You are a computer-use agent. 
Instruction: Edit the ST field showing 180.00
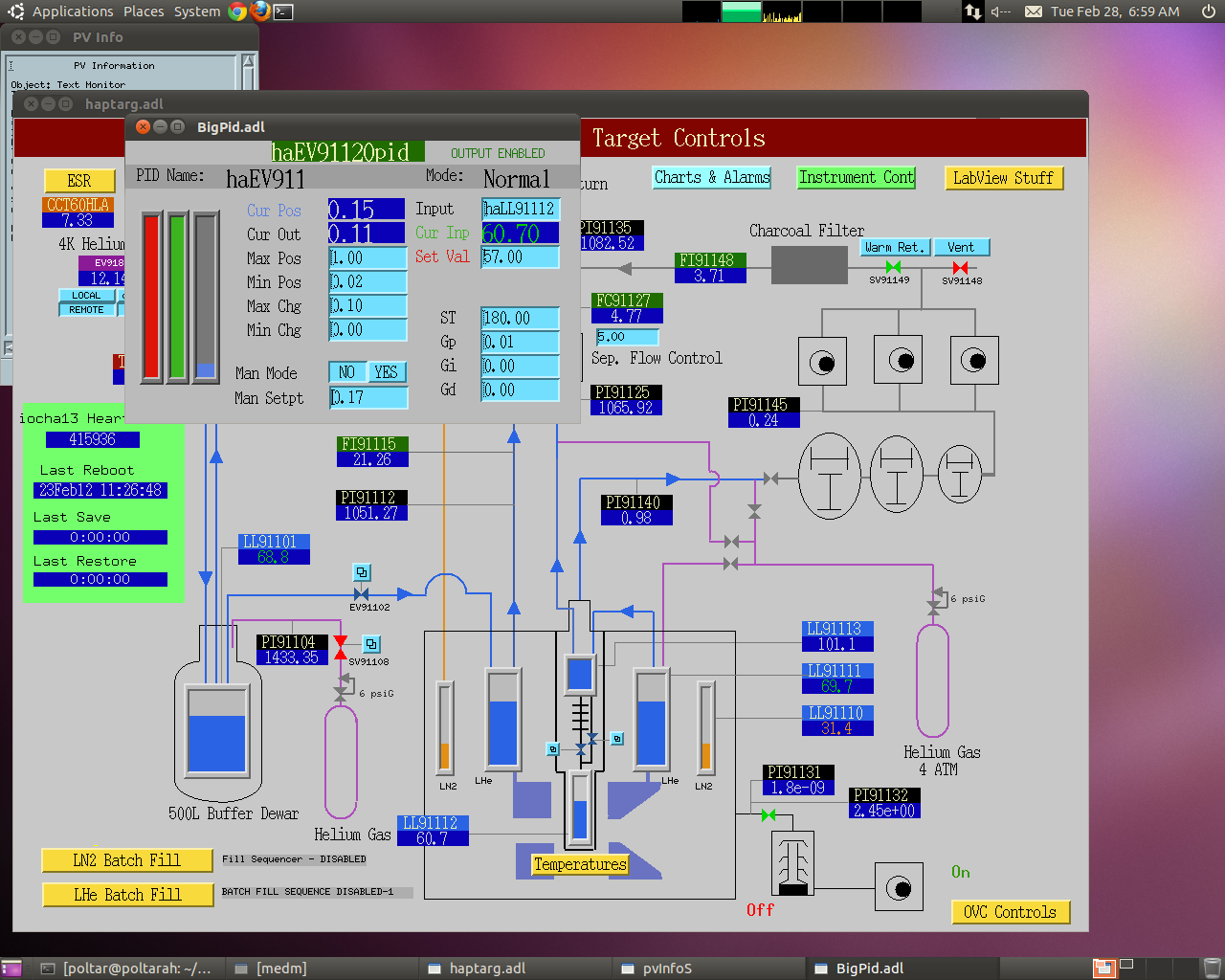click(x=521, y=319)
